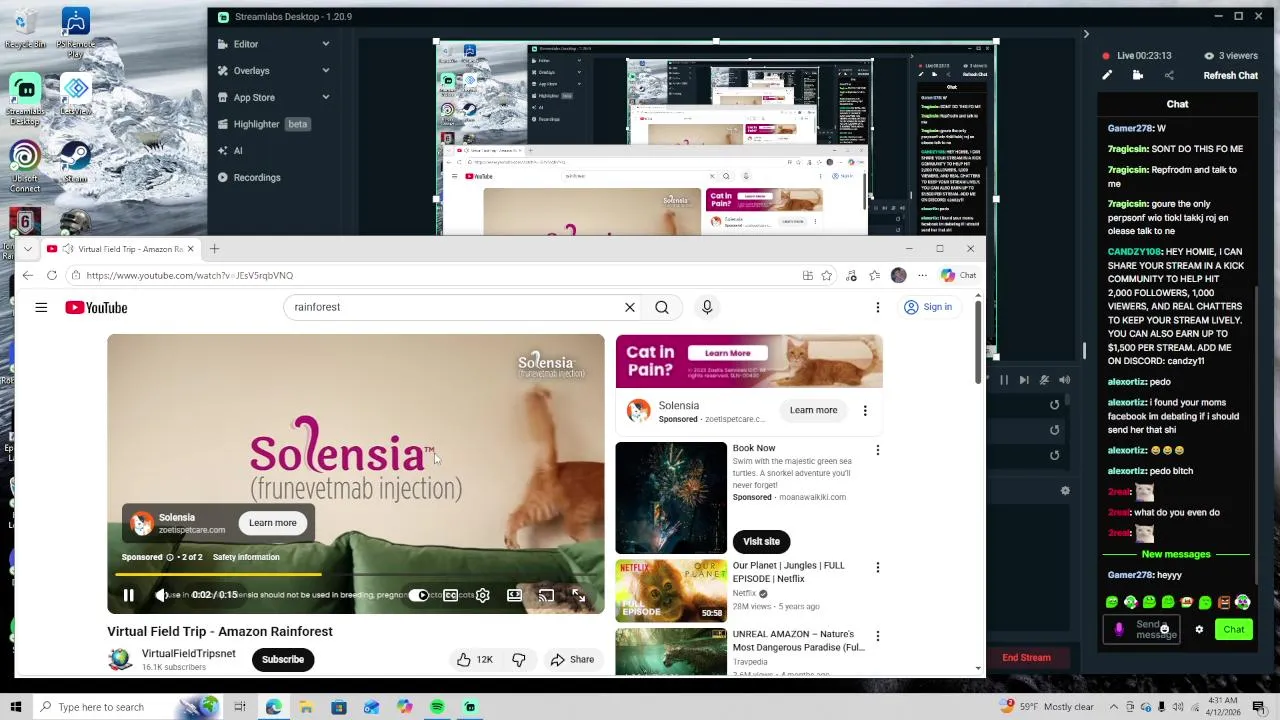Reload the YouTube page

coord(52,275)
